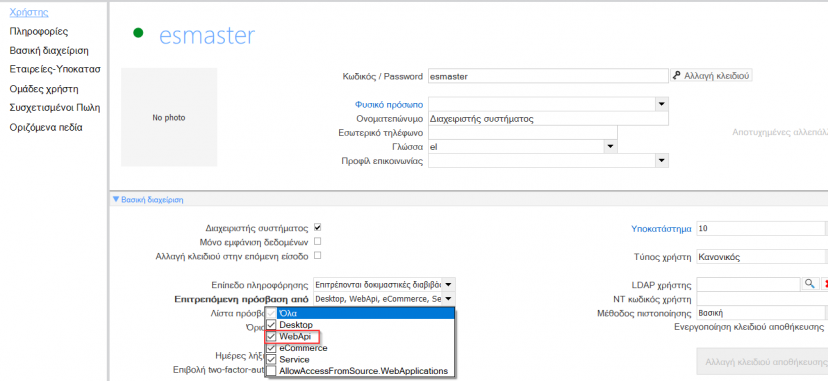Image resolution: width=828 pixels, height=381 pixels.
Task: Open the Υποκατάστημα link label
Action: click(661, 229)
